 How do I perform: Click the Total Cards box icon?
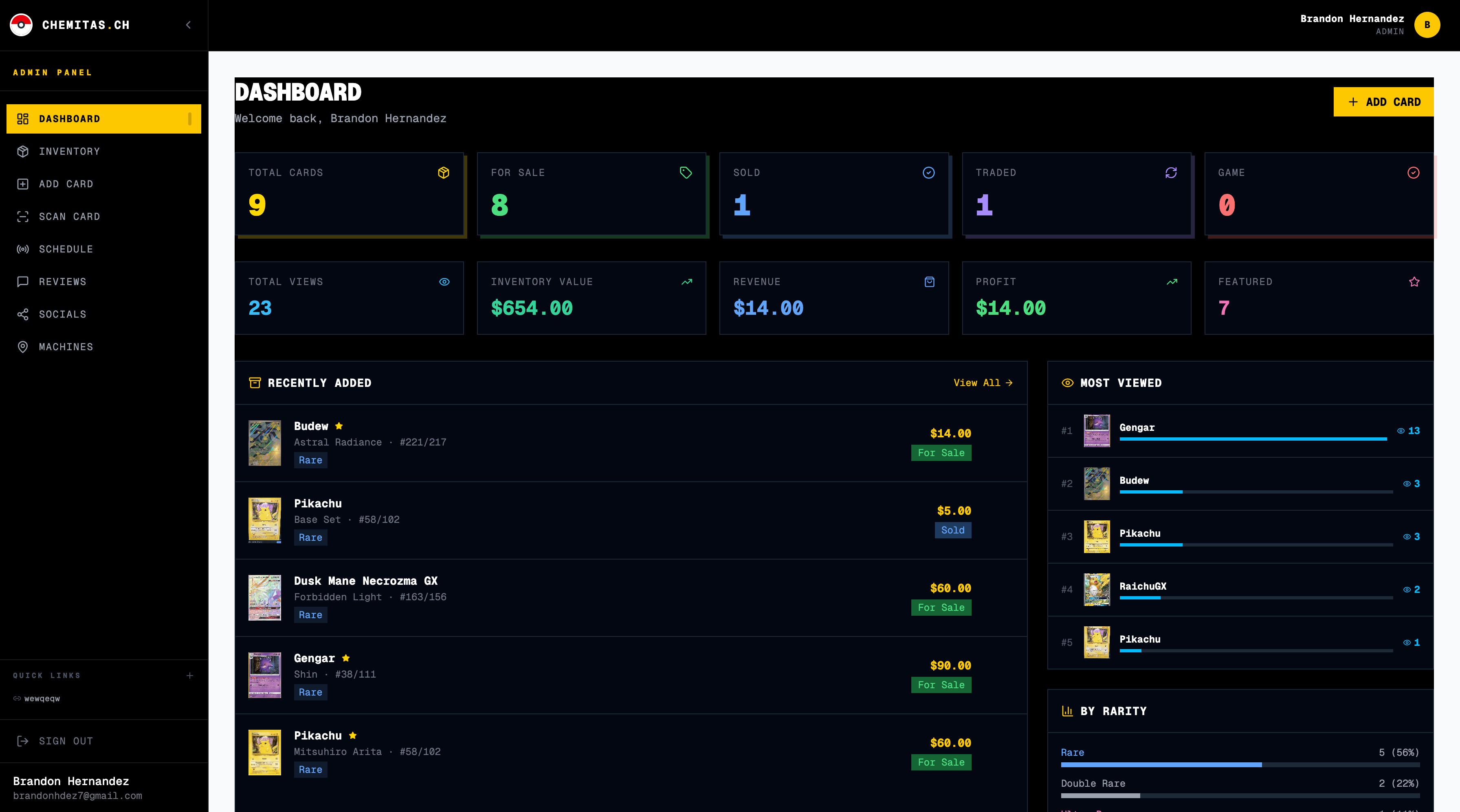[x=444, y=173]
